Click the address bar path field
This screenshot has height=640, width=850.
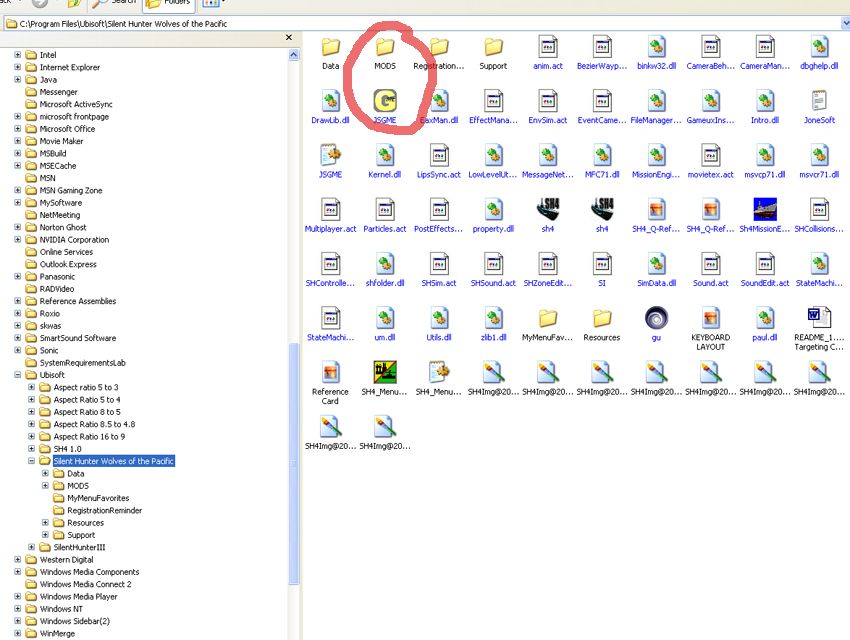(423, 24)
